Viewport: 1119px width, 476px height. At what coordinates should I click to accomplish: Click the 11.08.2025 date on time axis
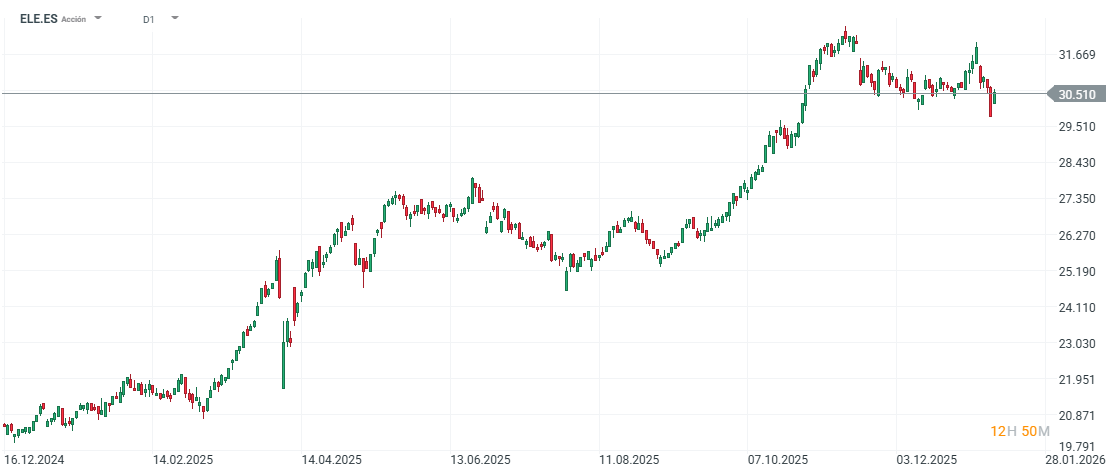click(x=629, y=460)
